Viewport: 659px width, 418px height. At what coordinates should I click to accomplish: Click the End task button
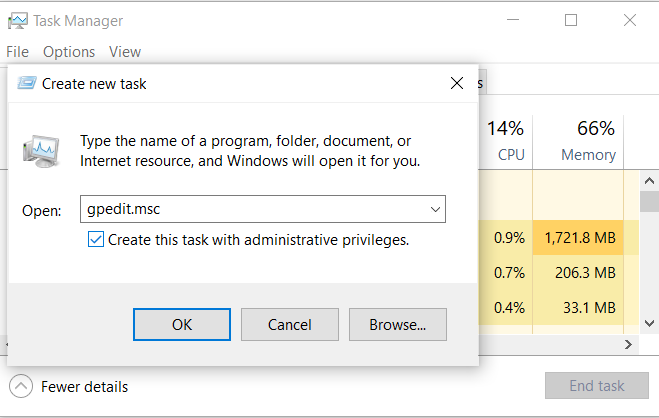coord(597,385)
